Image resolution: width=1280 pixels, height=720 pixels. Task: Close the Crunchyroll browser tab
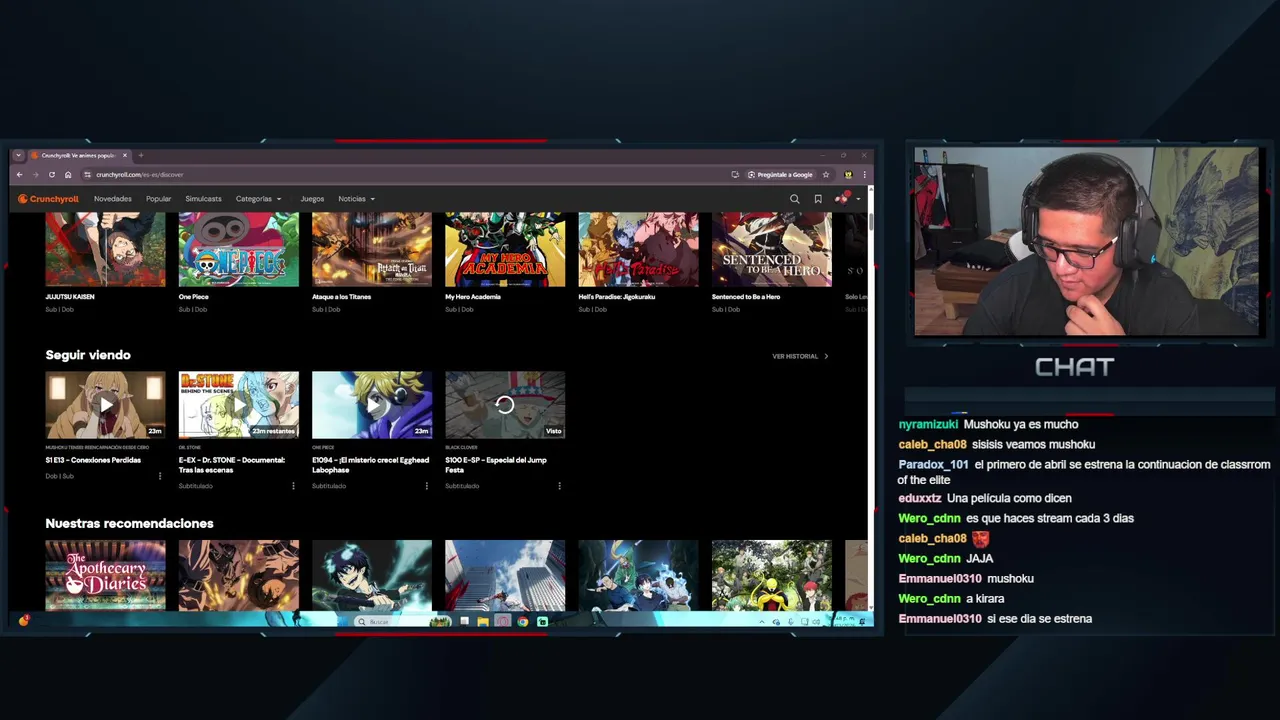[125, 155]
